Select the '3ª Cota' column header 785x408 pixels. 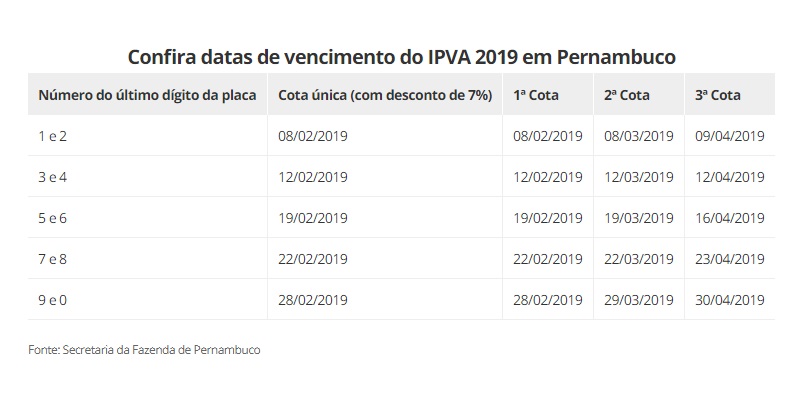(x=717, y=95)
